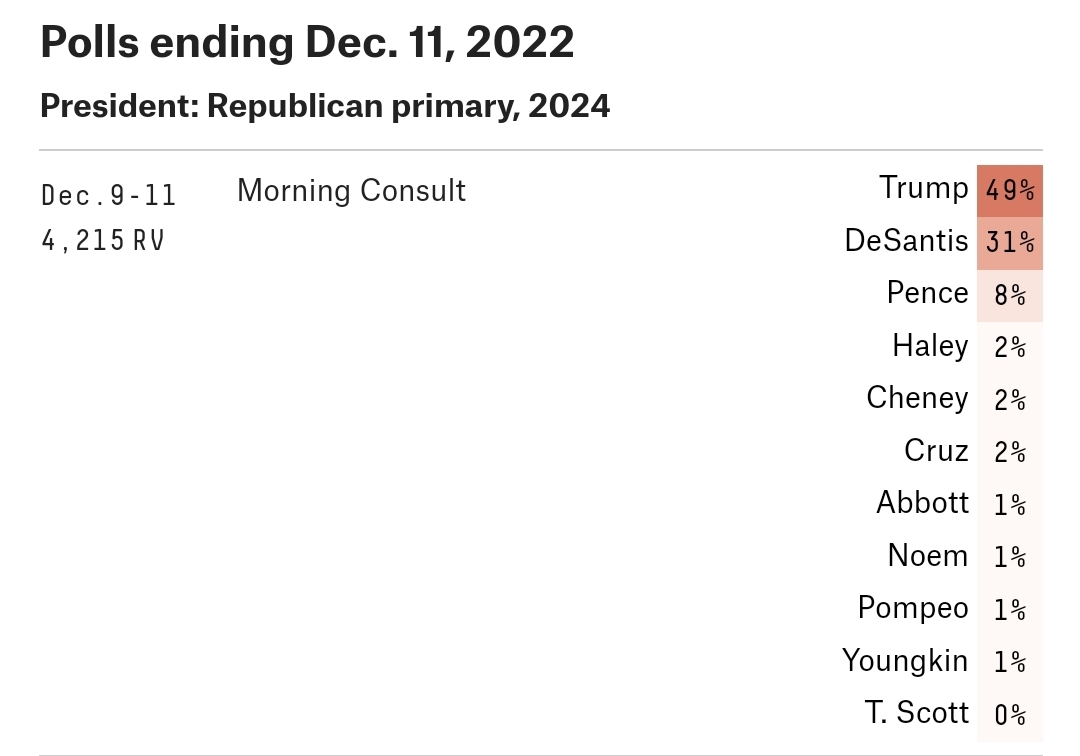1080x756 pixels.
Task: Click the Morning Consult pollster link
Action: pos(351,190)
